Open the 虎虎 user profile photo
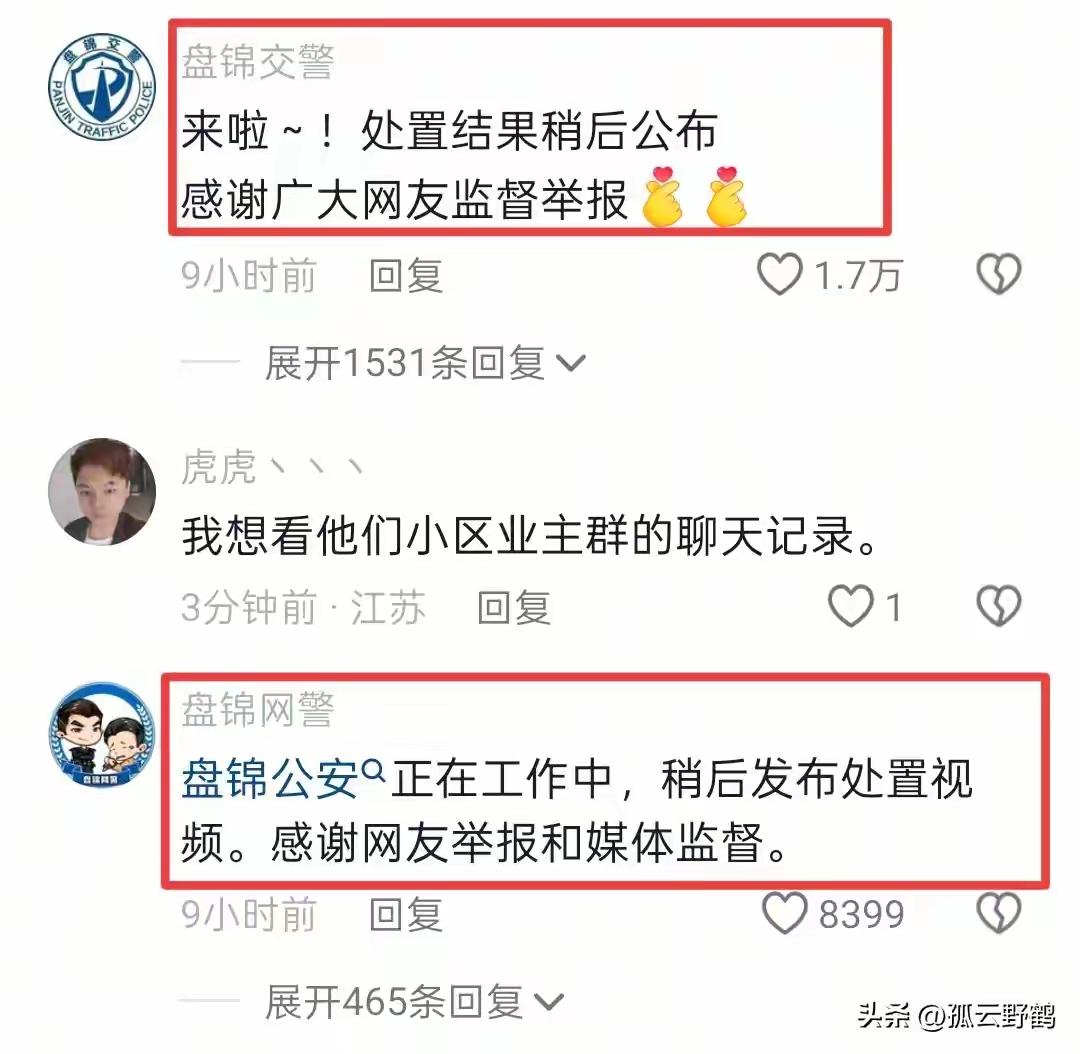Screen dimensions: 1080x1054 [x=102, y=492]
